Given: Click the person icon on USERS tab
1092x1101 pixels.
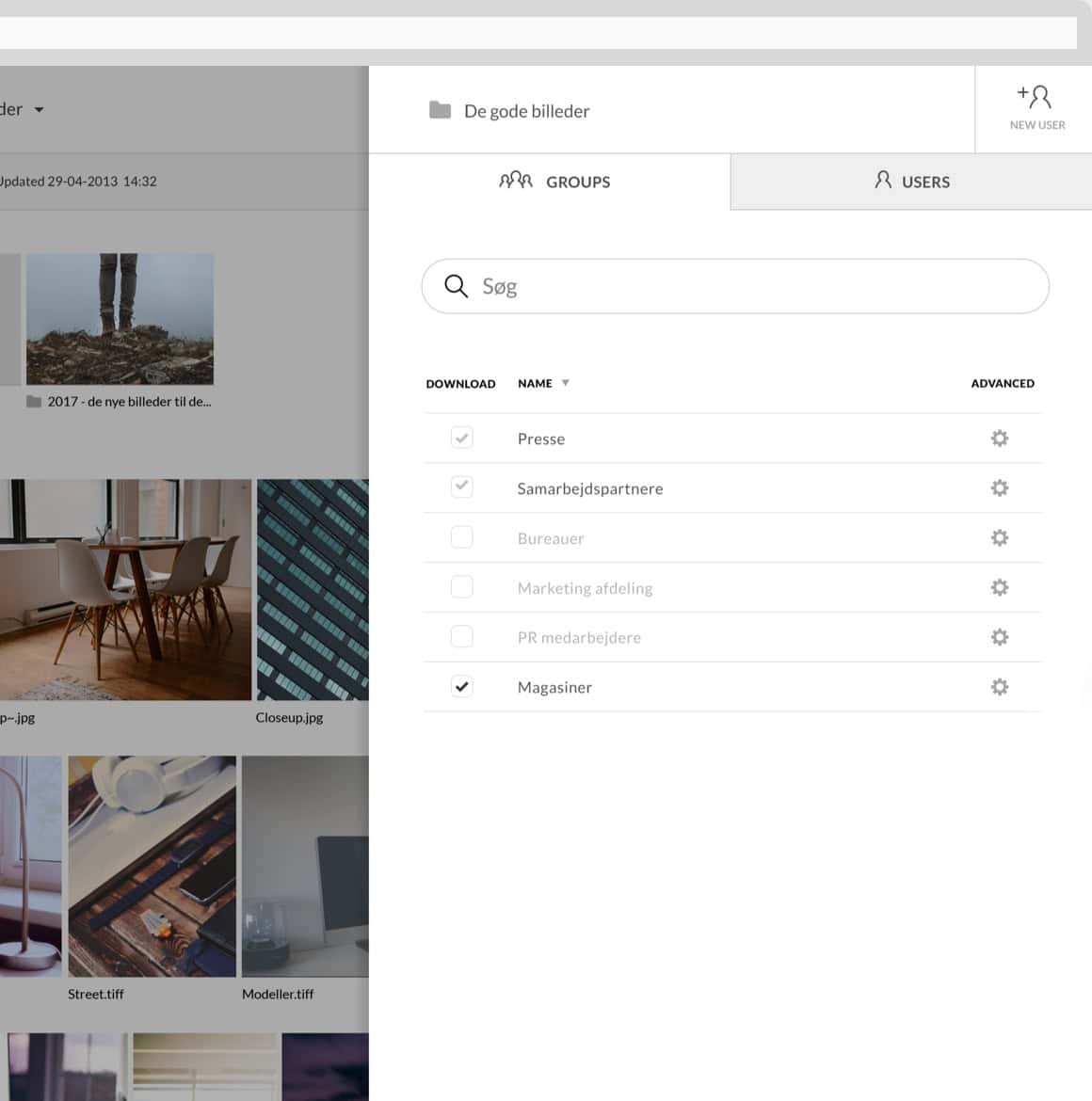Looking at the screenshot, I should tap(883, 180).
